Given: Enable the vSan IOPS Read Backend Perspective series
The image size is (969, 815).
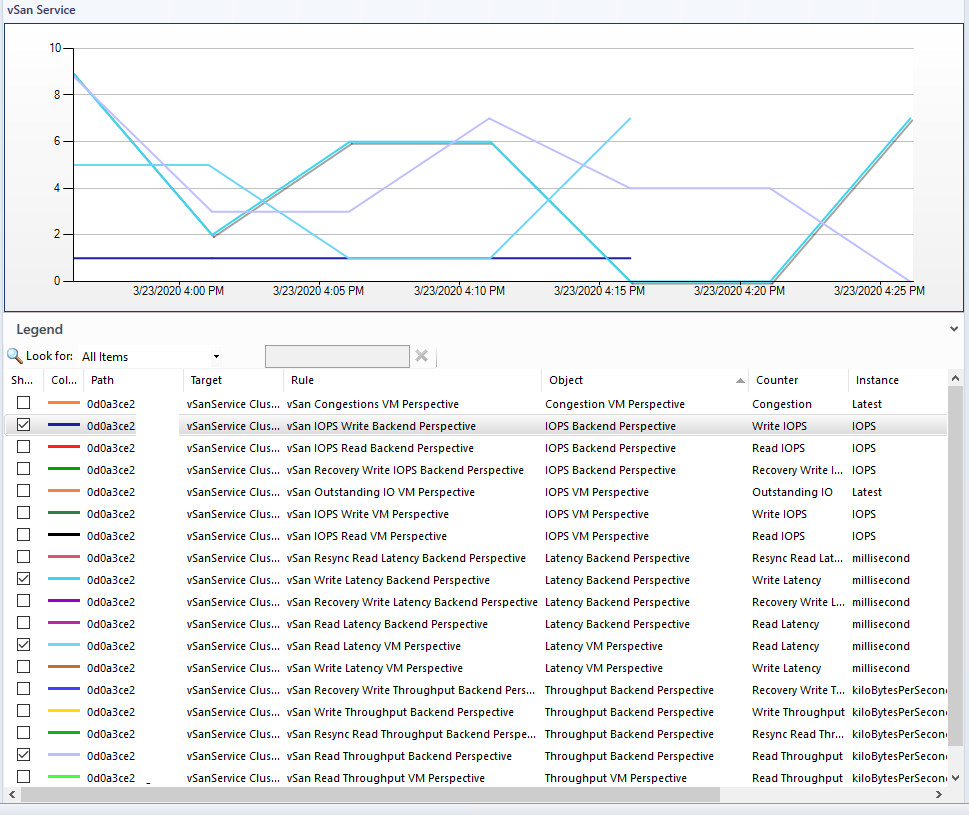Looking at the screenshot, I should click(23, 447).
